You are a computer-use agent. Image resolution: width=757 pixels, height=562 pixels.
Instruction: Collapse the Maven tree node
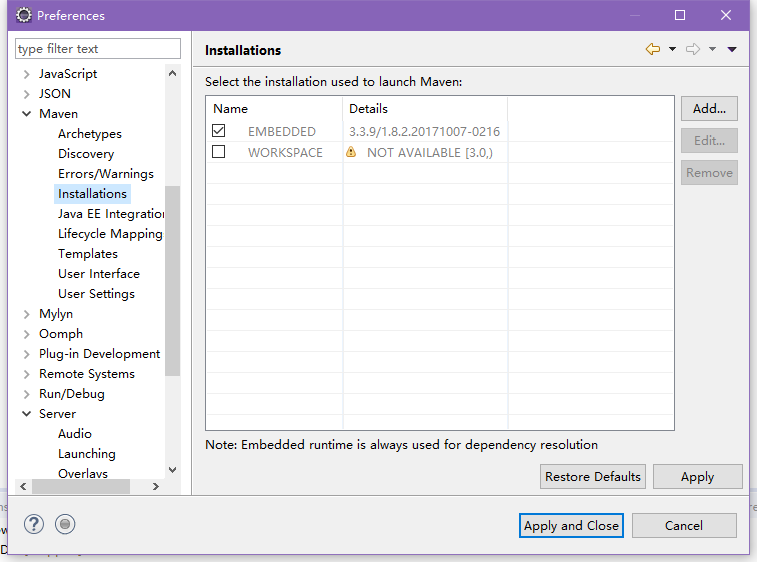27,114
